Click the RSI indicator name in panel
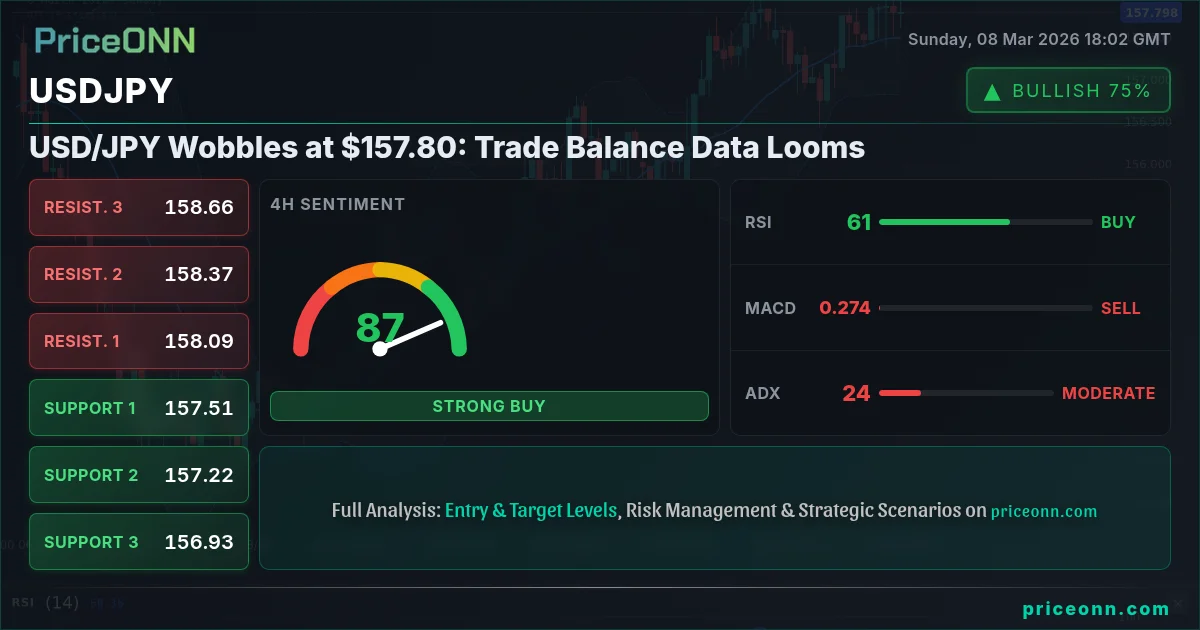The height and width of the screenshot is (630, 1200). (758, 222)
